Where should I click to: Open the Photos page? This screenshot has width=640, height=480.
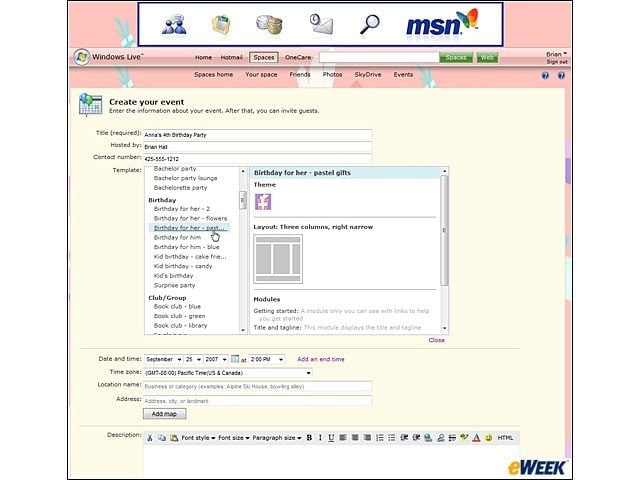tap(332, 75)
